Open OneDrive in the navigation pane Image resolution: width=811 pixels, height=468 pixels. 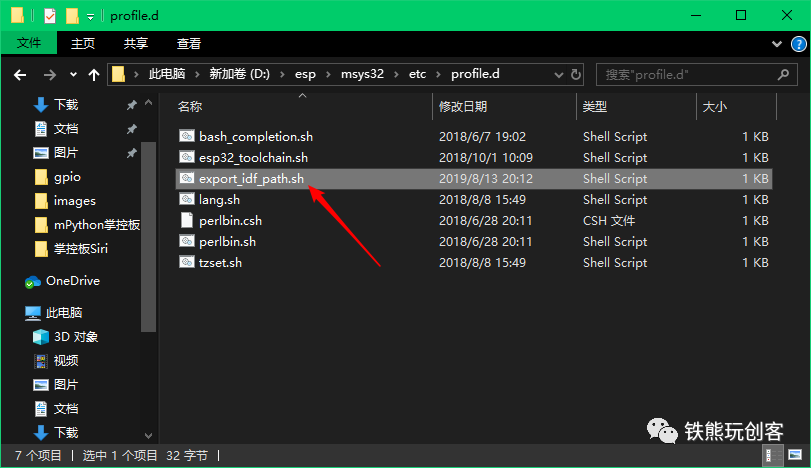click(72, 281)
